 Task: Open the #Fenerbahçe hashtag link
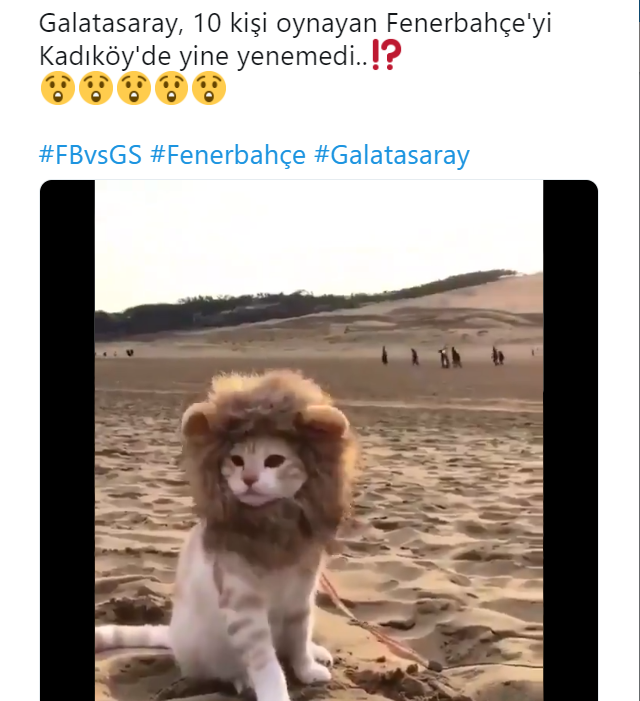point(227,156)
